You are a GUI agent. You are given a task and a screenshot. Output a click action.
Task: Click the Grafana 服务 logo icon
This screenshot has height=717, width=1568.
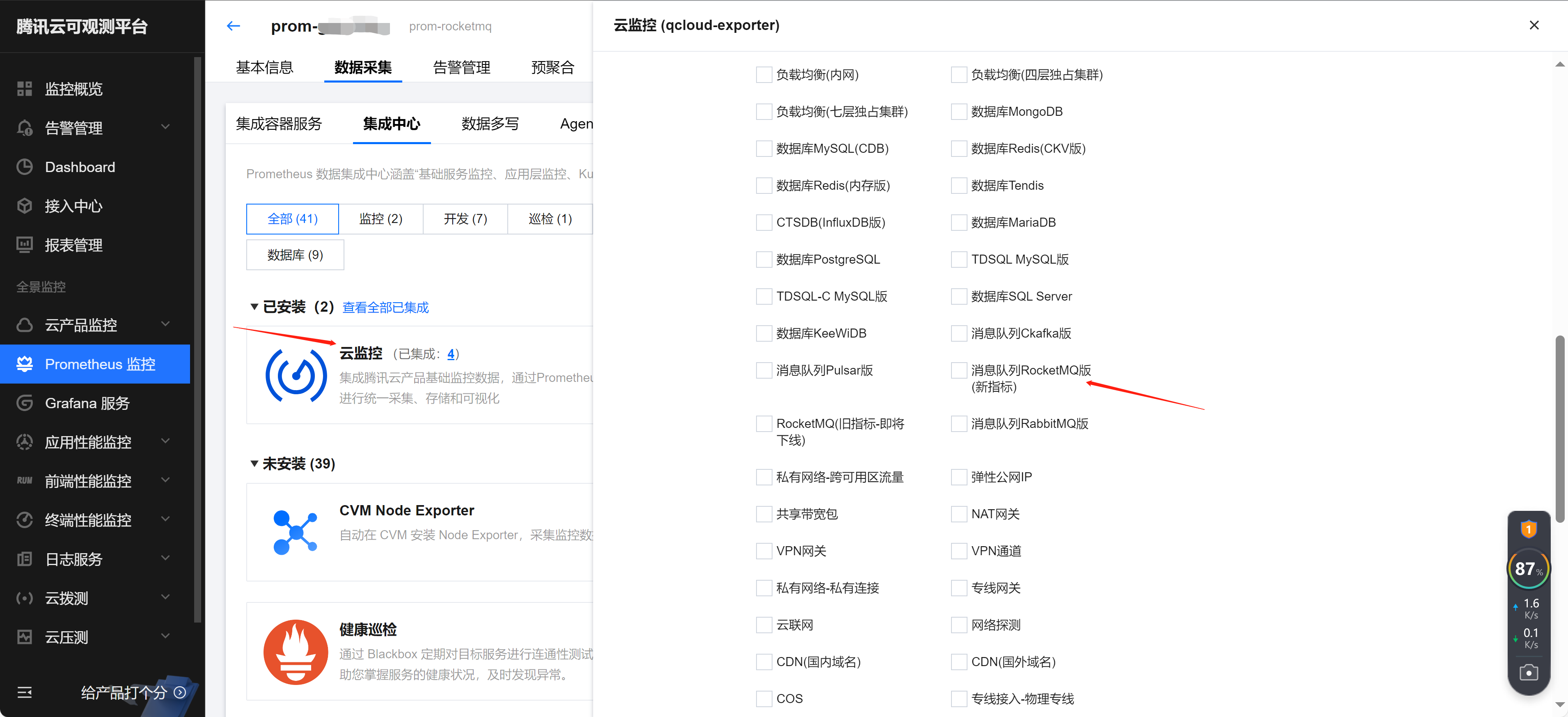click(x=24, y=403)
